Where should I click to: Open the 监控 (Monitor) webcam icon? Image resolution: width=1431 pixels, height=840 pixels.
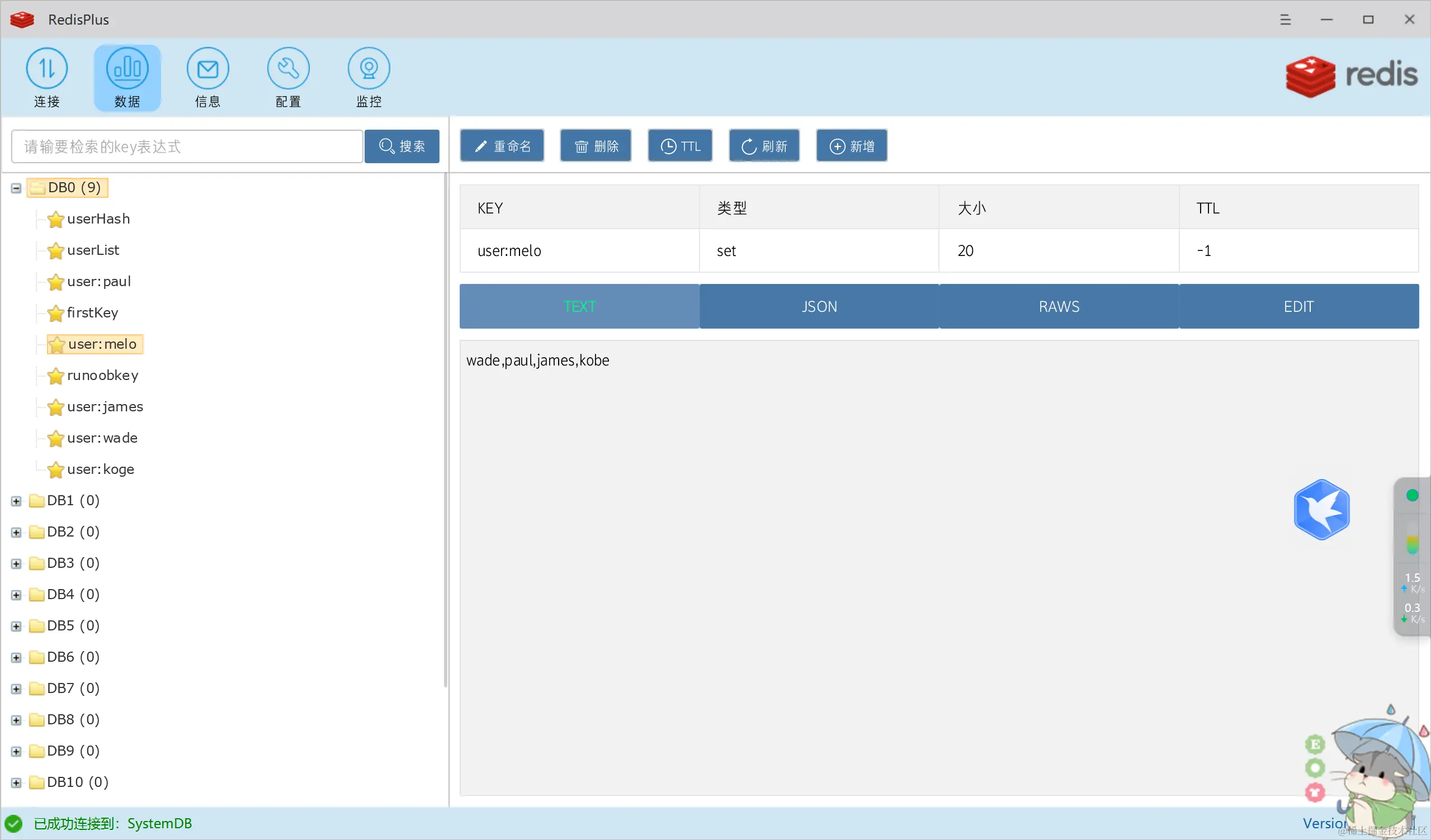369,69
